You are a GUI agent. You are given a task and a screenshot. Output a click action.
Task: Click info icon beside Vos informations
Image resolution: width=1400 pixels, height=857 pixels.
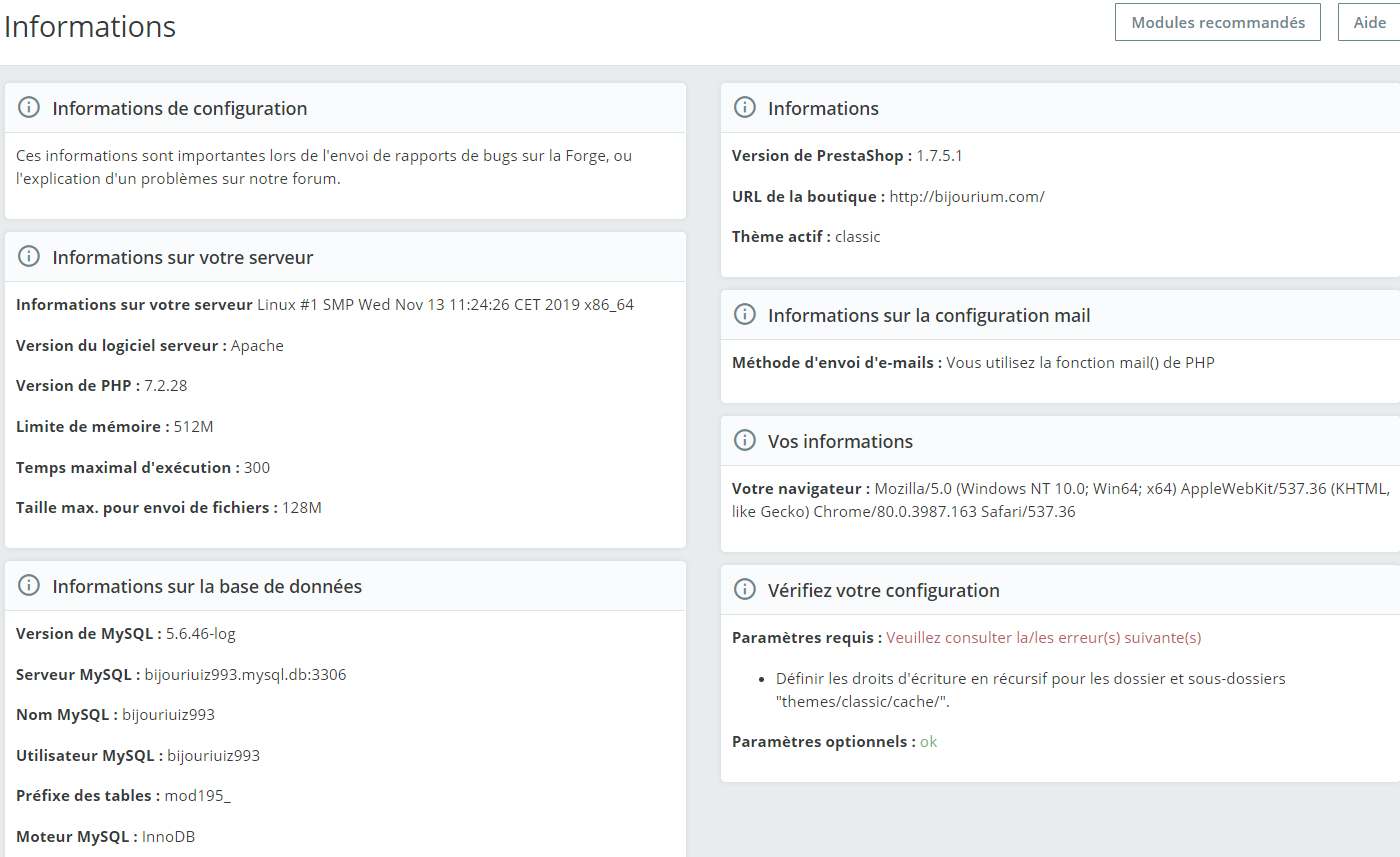tap(745, 441)
